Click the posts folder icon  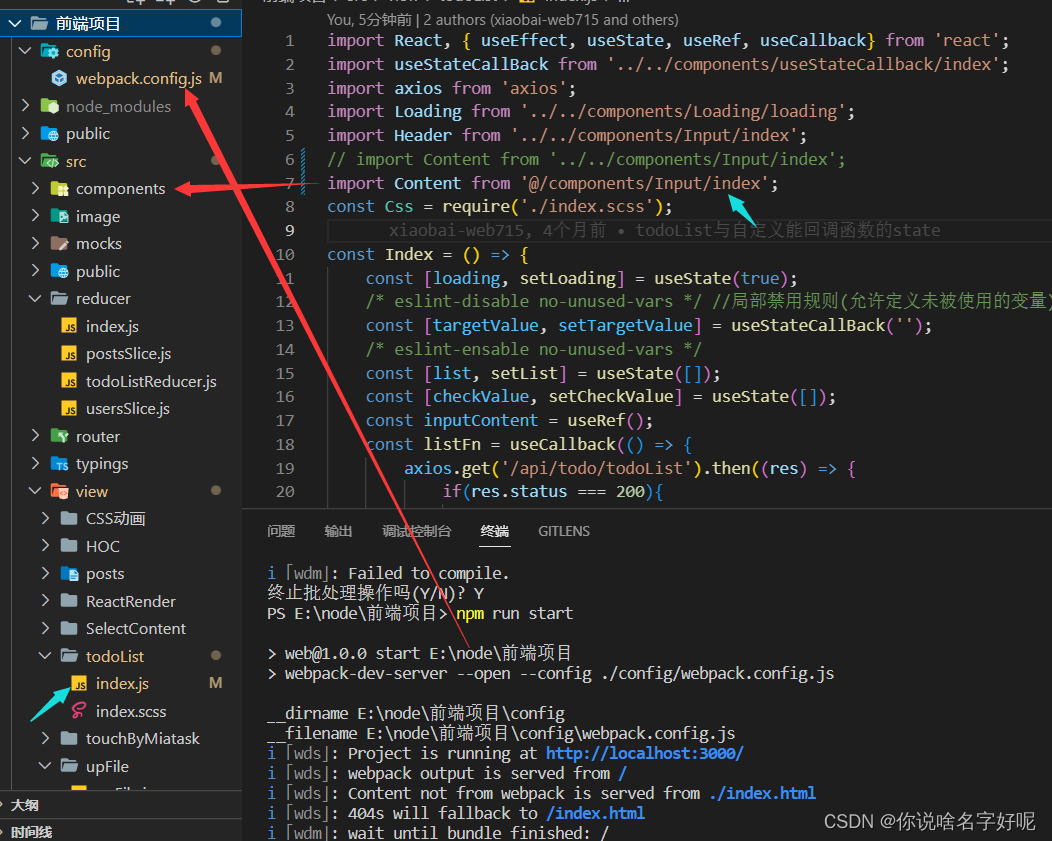[70, 574]
